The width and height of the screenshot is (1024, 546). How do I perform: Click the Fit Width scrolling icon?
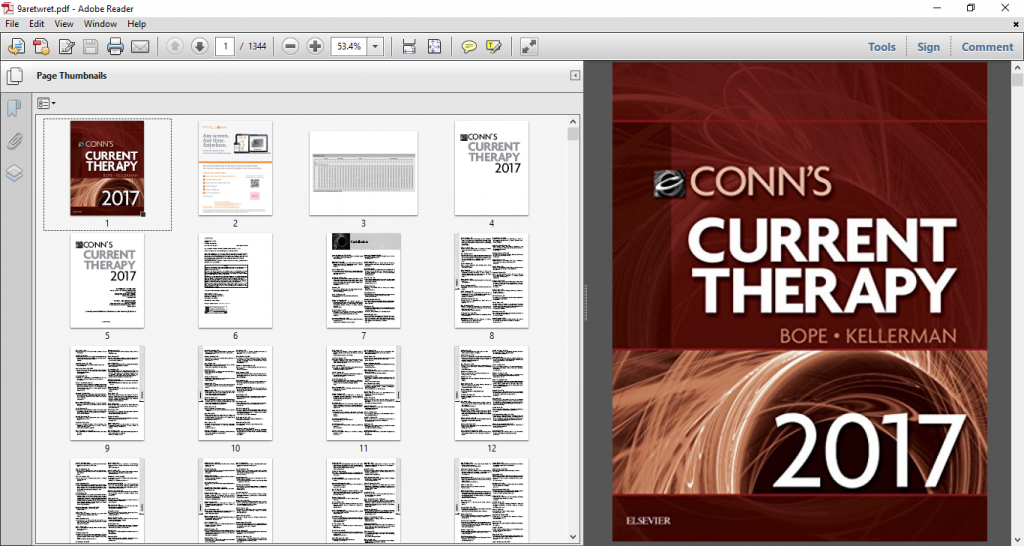[409, 46]
